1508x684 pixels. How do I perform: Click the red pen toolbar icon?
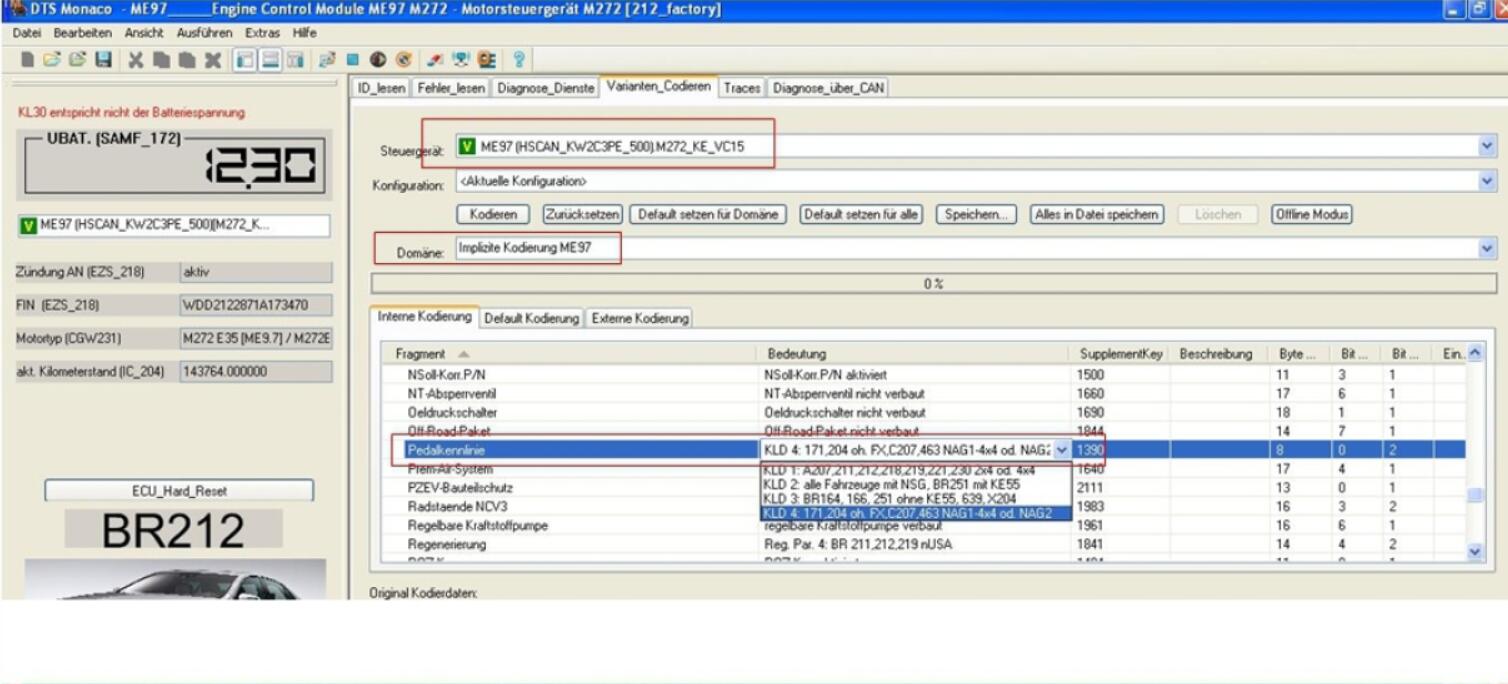pos(436,60)
